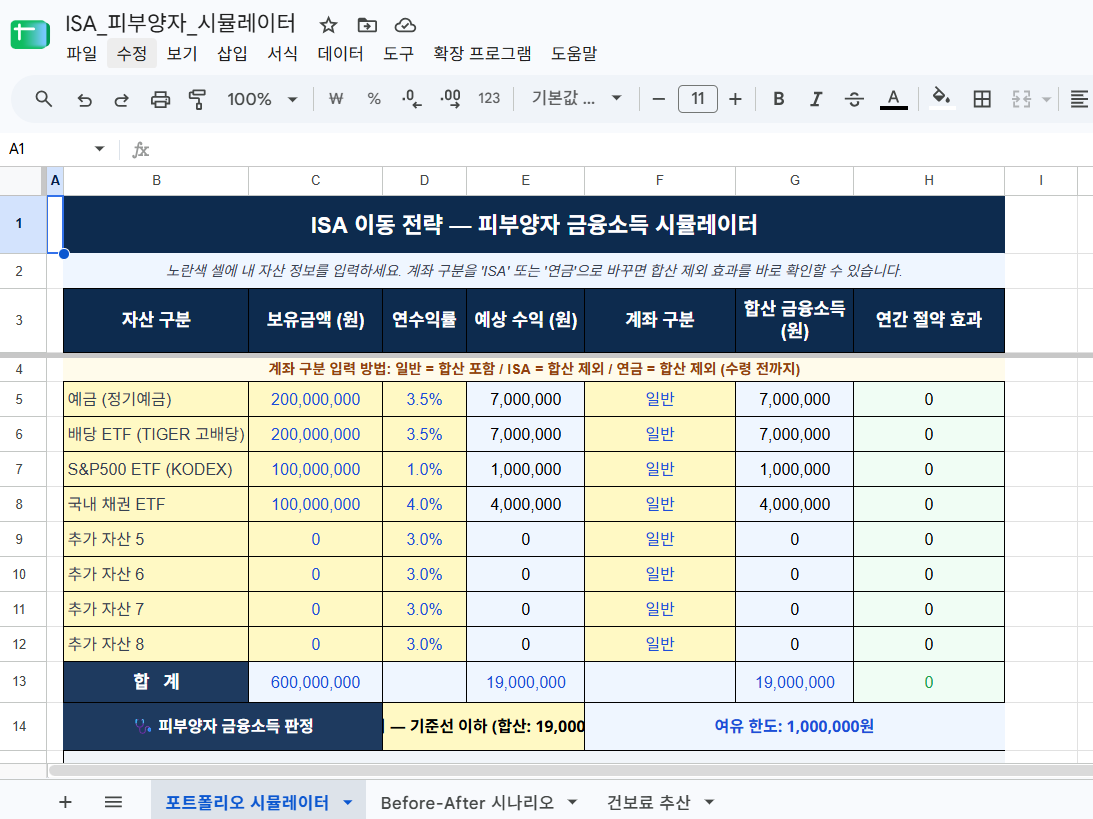Open 포트폴리오 시뮬레이터 tab options arrow
This screenshot has height=819, width=1093.
tap(348, 803)
